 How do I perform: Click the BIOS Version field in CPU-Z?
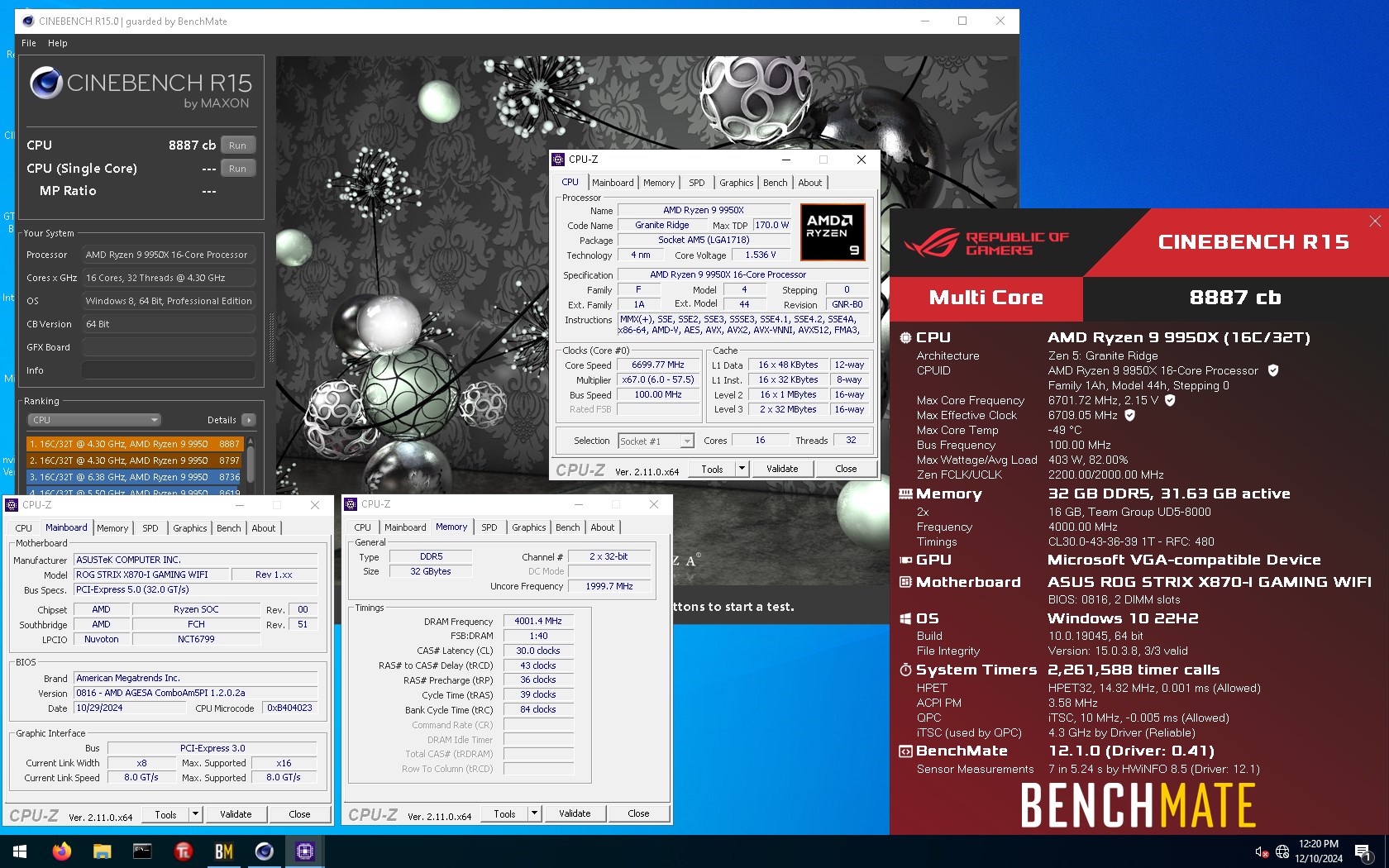click(196, 693)
